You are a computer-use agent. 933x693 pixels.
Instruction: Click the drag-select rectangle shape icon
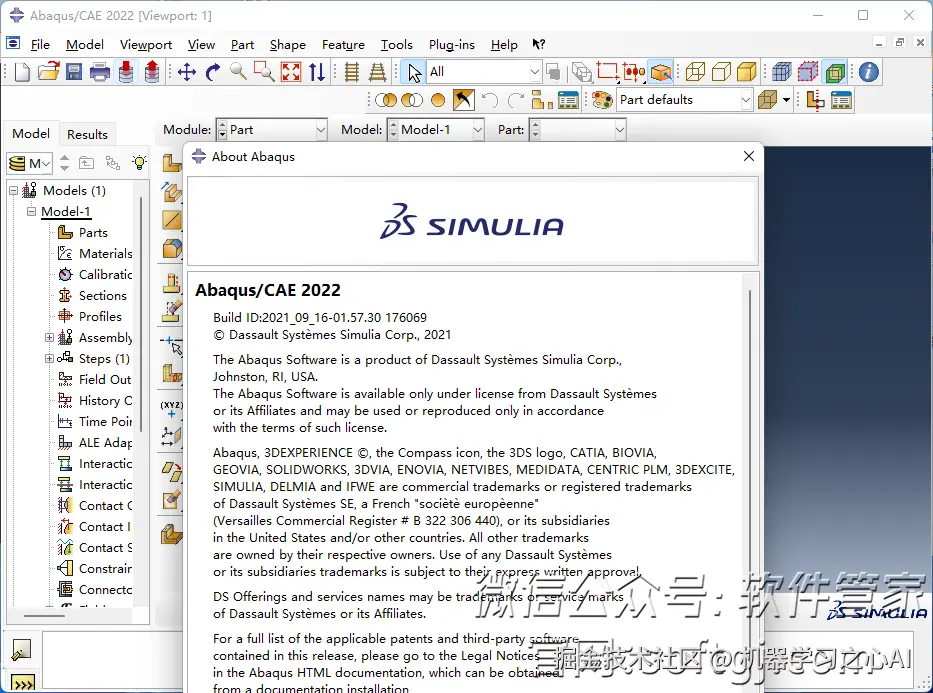pyautogui.click(x=608, y=72)
